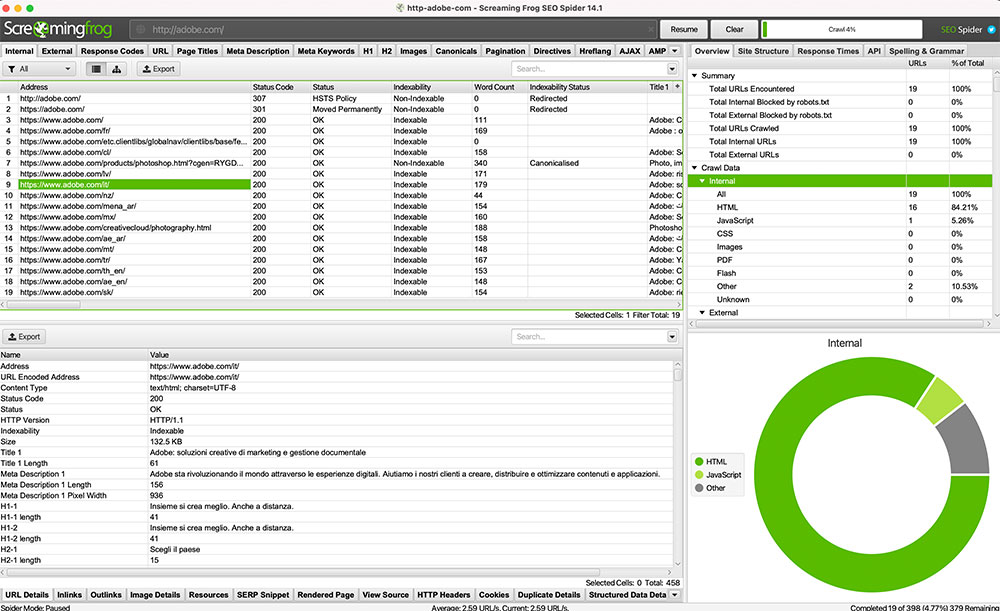Click the Screaming Frog logo
Viewport: 1000px width, 611px height.
[x=57, y=29]
